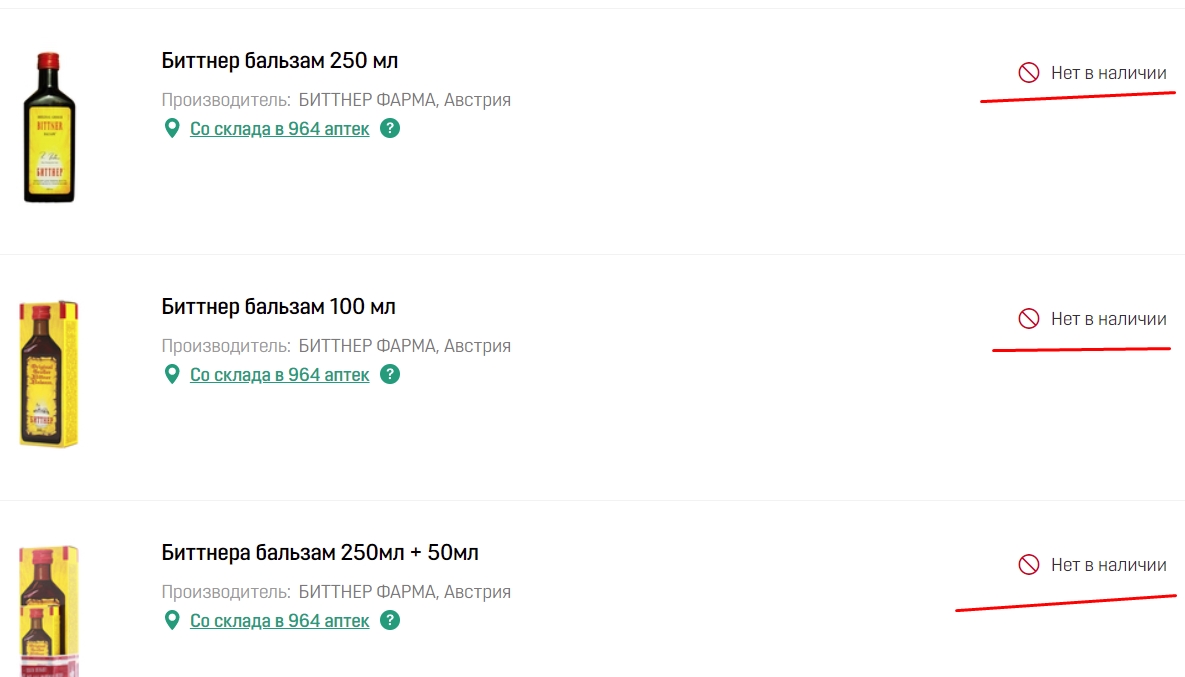Image resolution: width=1185 pixels, height=677 pixels.
Task: Click help icon for Биттнер бальзам 250 мл
Action: click(x=390, y=128)
